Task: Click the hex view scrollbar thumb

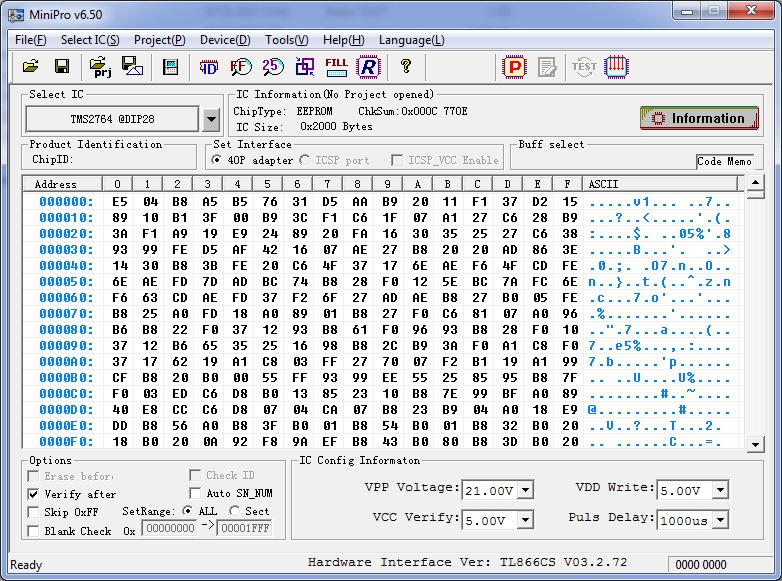Action: pyautogui.click(x=755, y=194)
